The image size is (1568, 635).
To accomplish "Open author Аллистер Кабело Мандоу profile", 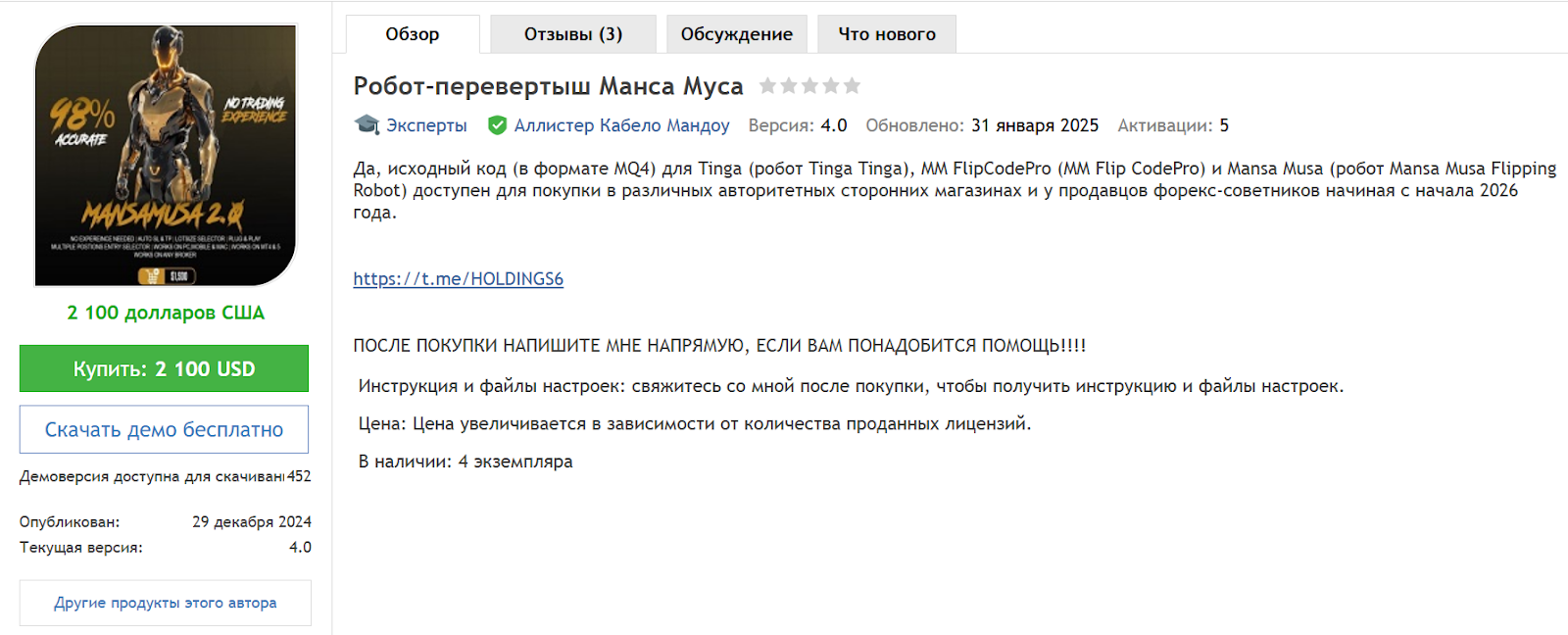I will point(621,125).
